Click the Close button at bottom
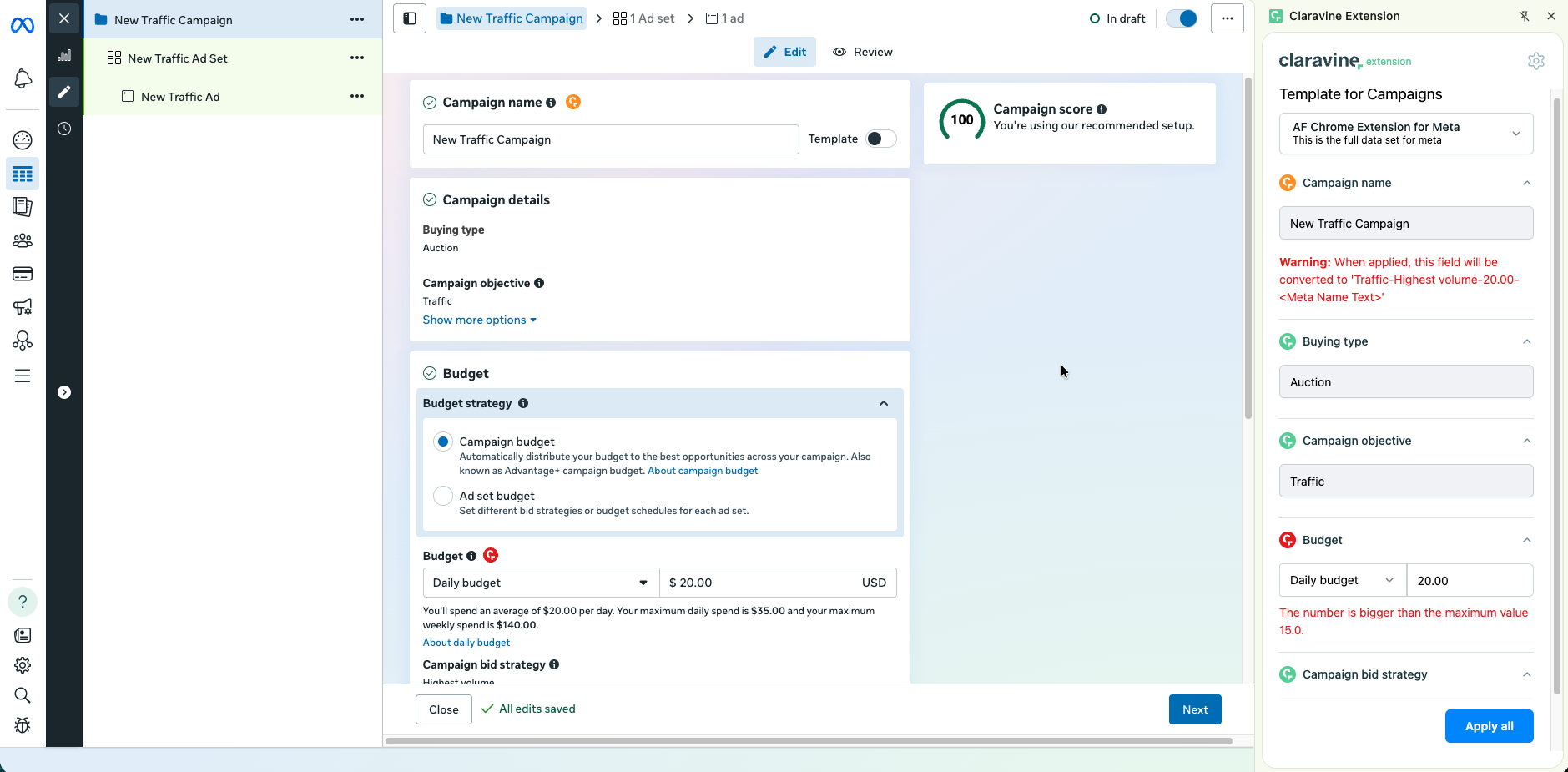The width and height of the screenshot is (1568, 772). 444,709
